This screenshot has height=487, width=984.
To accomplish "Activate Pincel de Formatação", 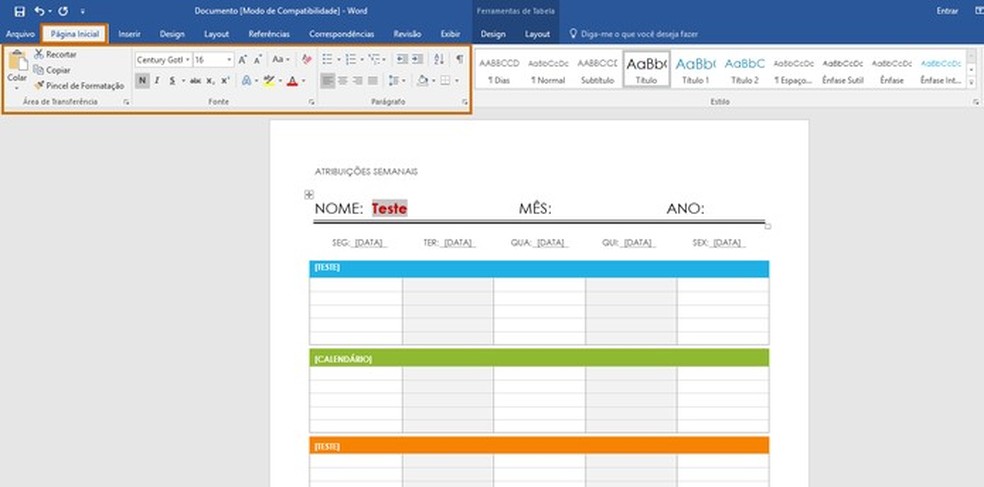I will coord(79,85).
